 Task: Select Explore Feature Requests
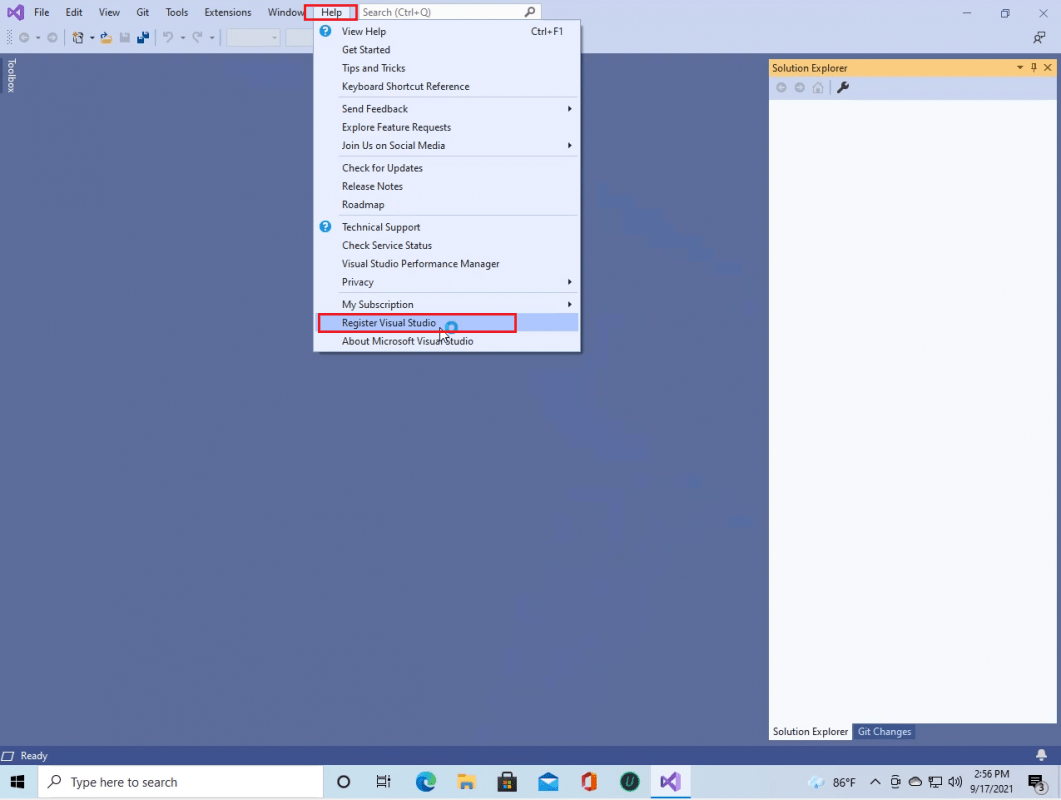[x=447, y=127]
